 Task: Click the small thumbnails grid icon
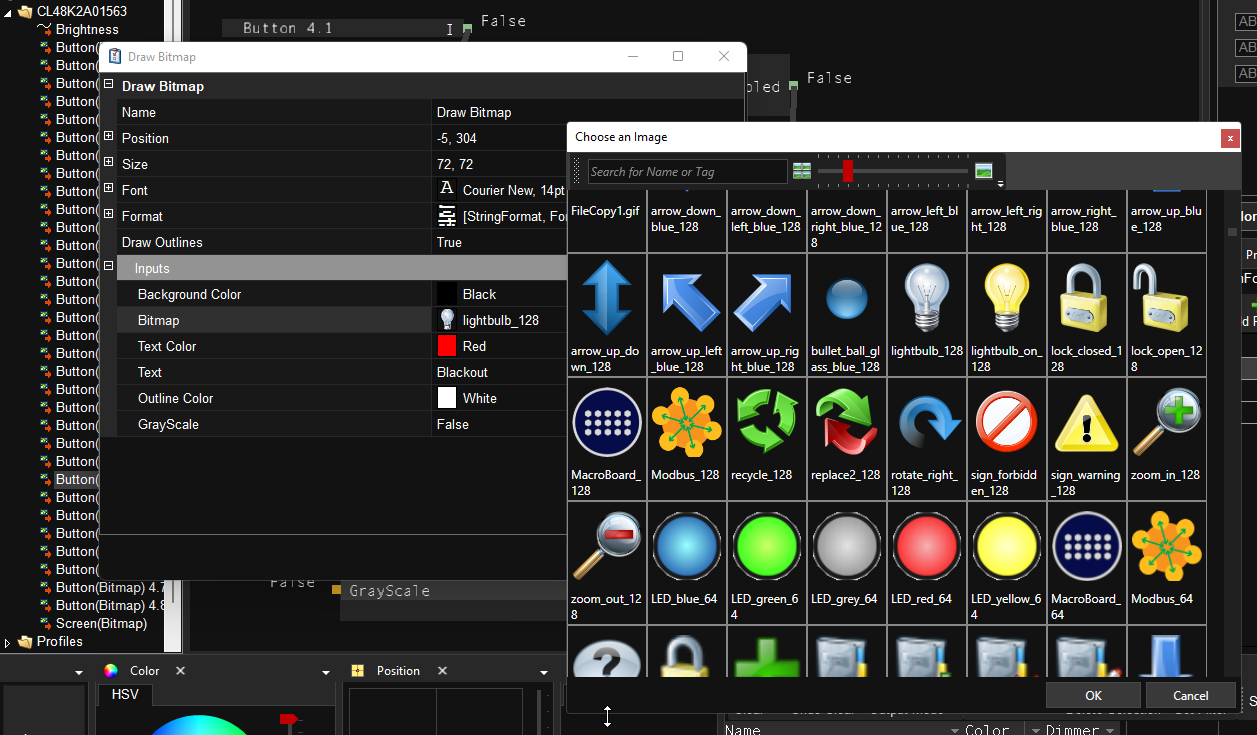802,171
